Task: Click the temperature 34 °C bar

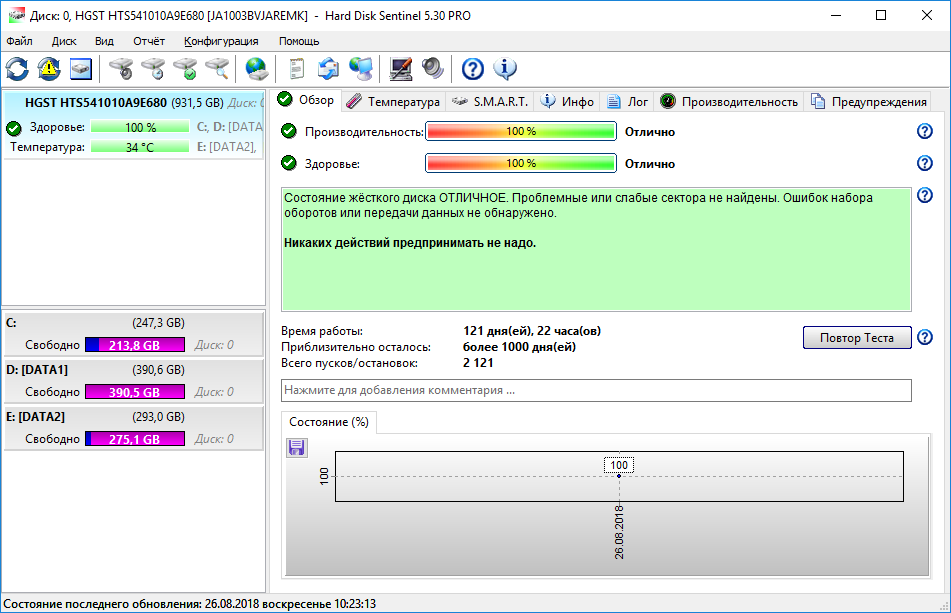Action: click(x=140, y=147)
